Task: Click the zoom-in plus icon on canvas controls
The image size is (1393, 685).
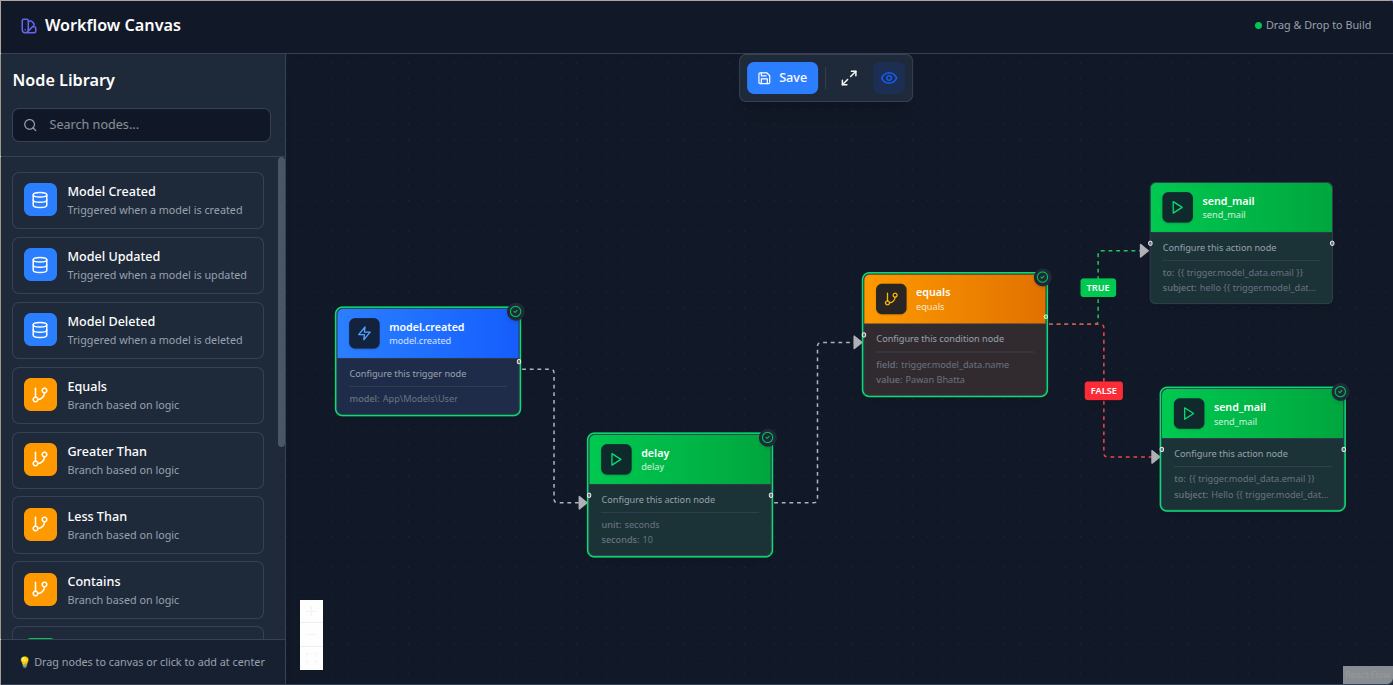Action: click(311, 610)
